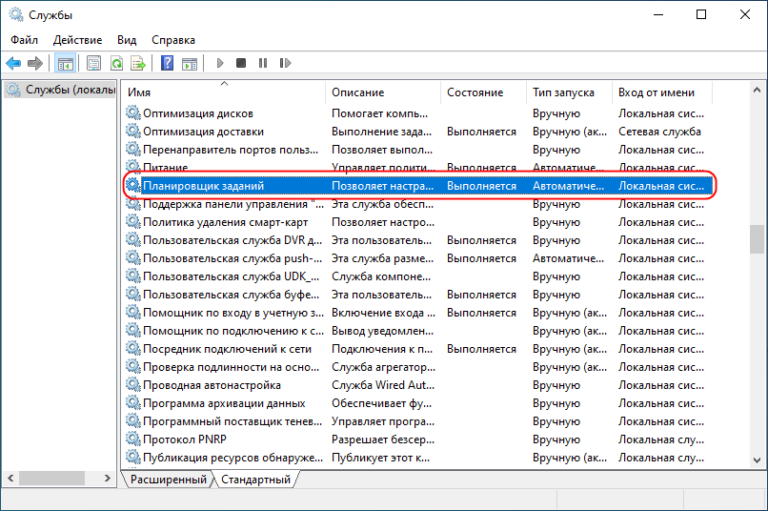
Task: Click the Export List toolbar icon
Action: click(x=139, y=63)
